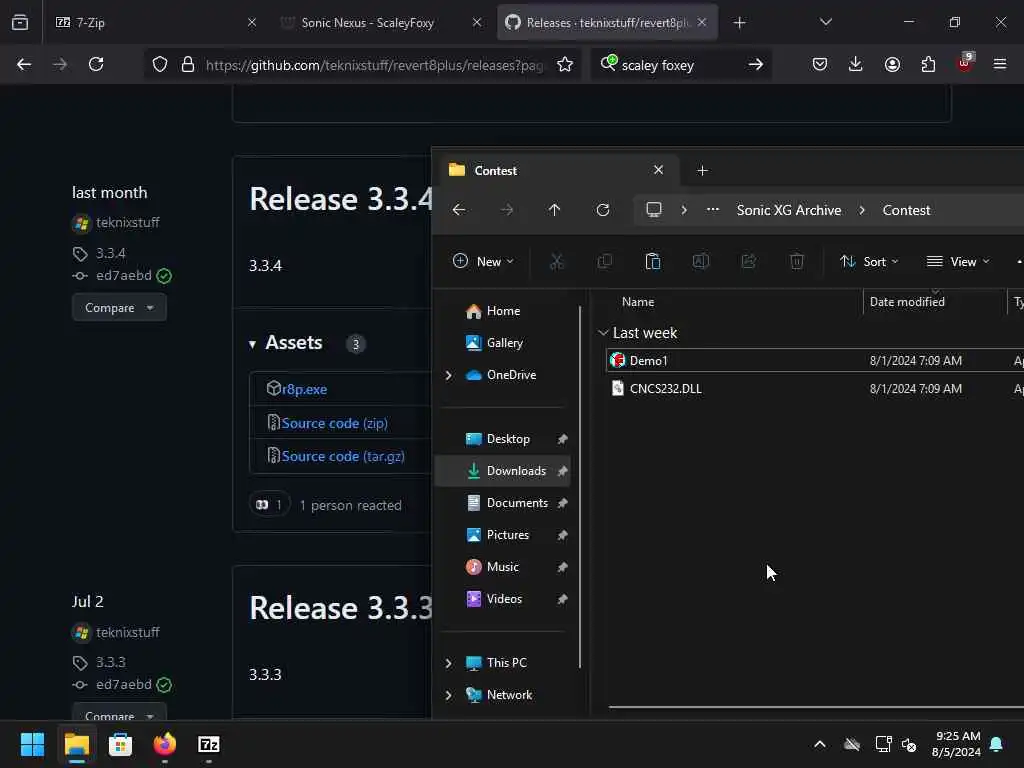
Task: Expand This PC in navigation pane
Action: coord(449,663)
